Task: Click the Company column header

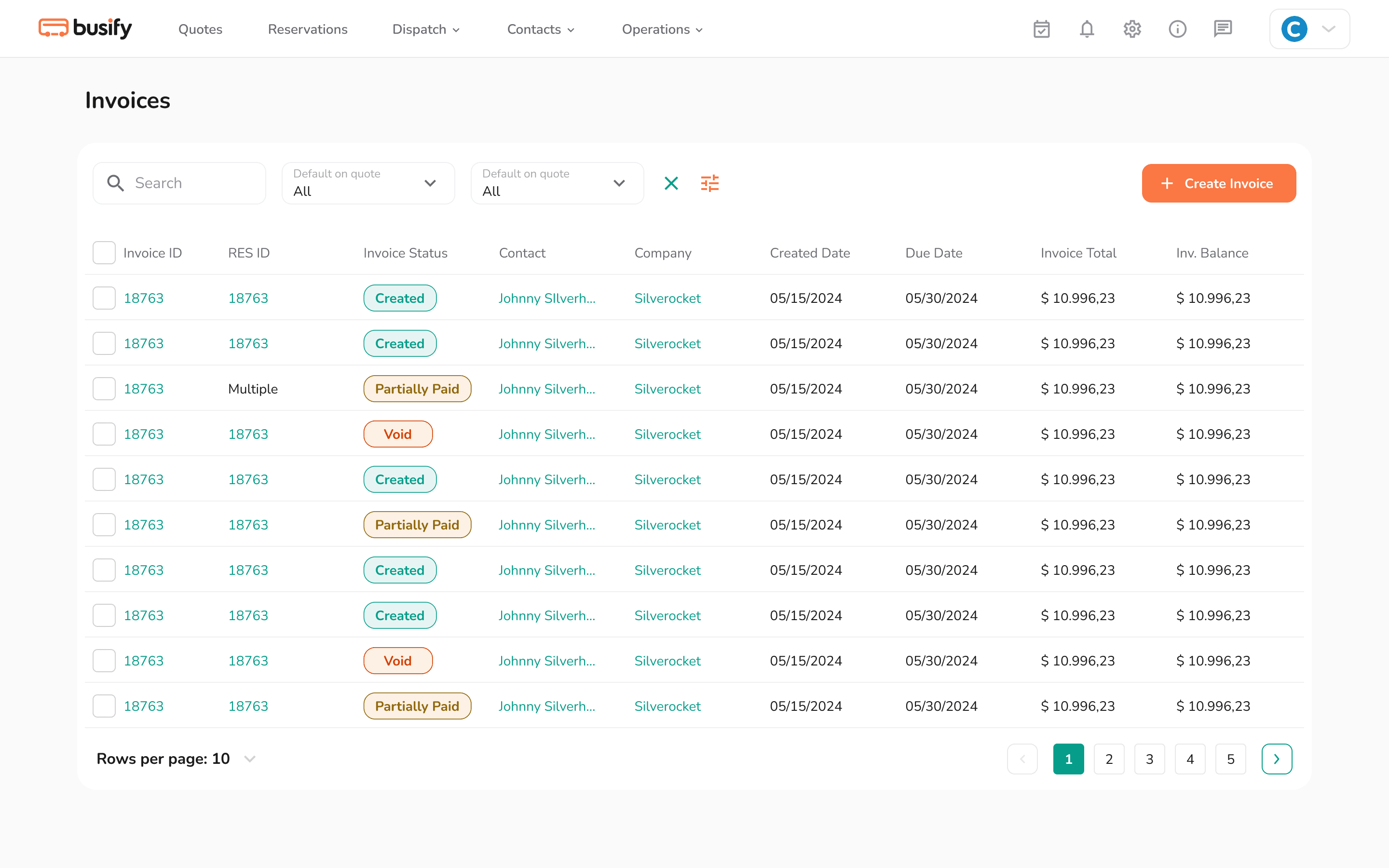Action: coord(663,253)
